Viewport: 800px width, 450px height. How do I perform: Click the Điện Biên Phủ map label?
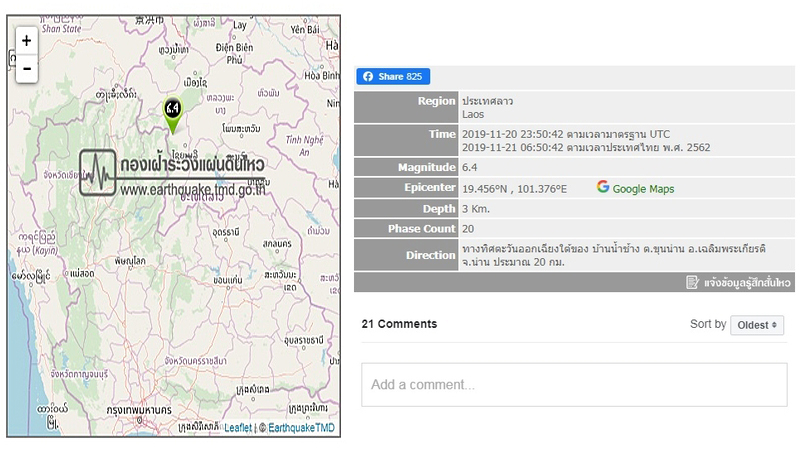pyautogui.click(x=234, y=53)
